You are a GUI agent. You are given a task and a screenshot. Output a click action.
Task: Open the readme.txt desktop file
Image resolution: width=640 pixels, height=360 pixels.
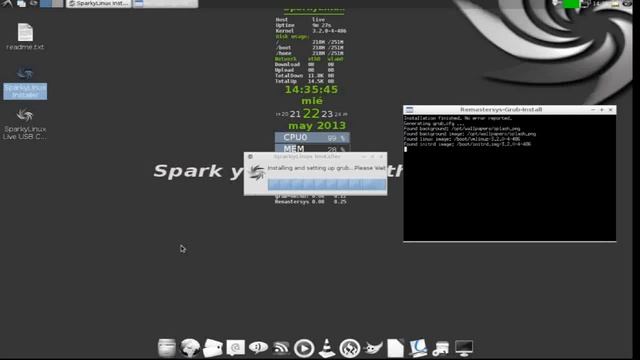25,37
